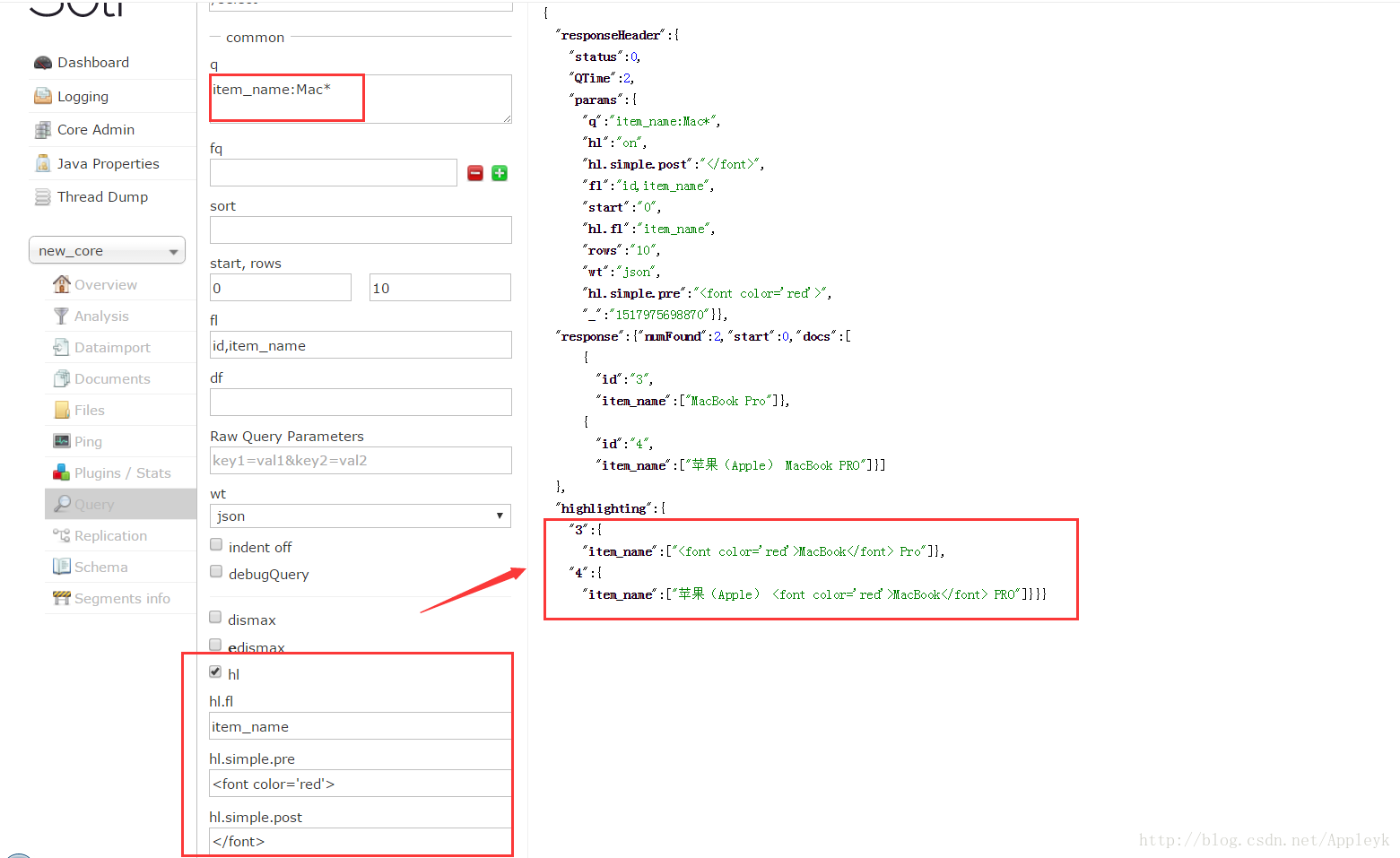Open the Schema link
1400x858 pixels.
coord(100,568)
